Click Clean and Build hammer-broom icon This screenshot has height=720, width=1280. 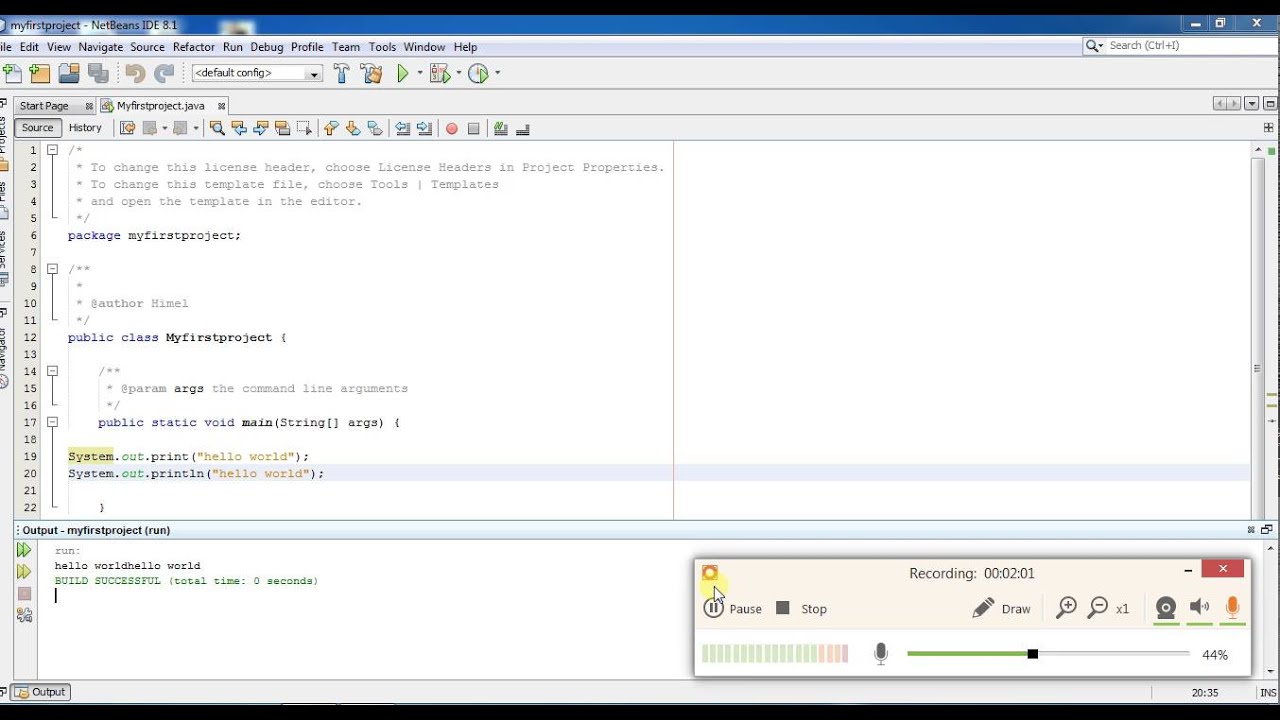tap(372, 73)
